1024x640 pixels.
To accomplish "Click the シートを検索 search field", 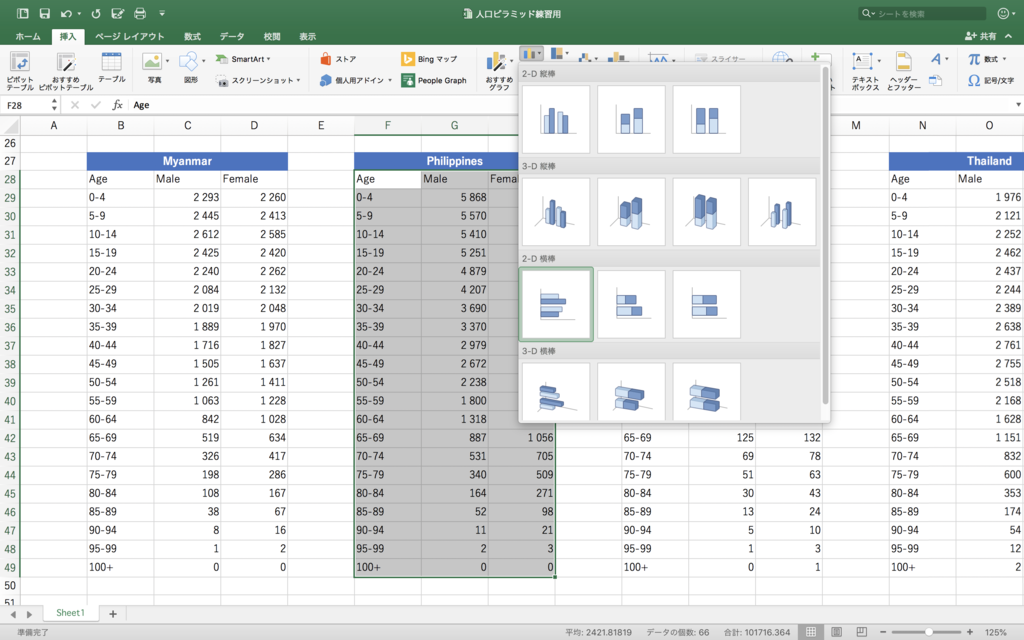I will pyautogui.click(x=923, y=13).
